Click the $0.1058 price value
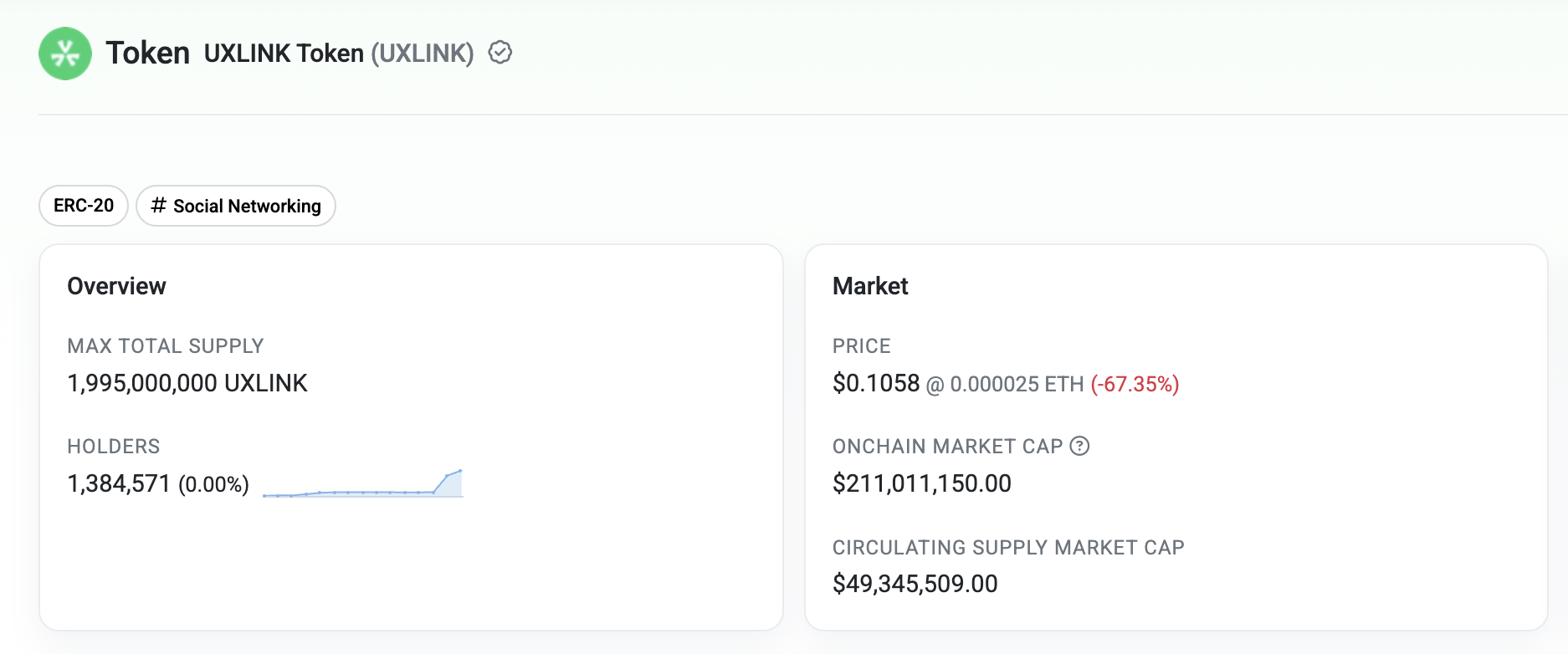Image resolution: width=1568 pixels, height=654 pixels. (x=876, y=383)
